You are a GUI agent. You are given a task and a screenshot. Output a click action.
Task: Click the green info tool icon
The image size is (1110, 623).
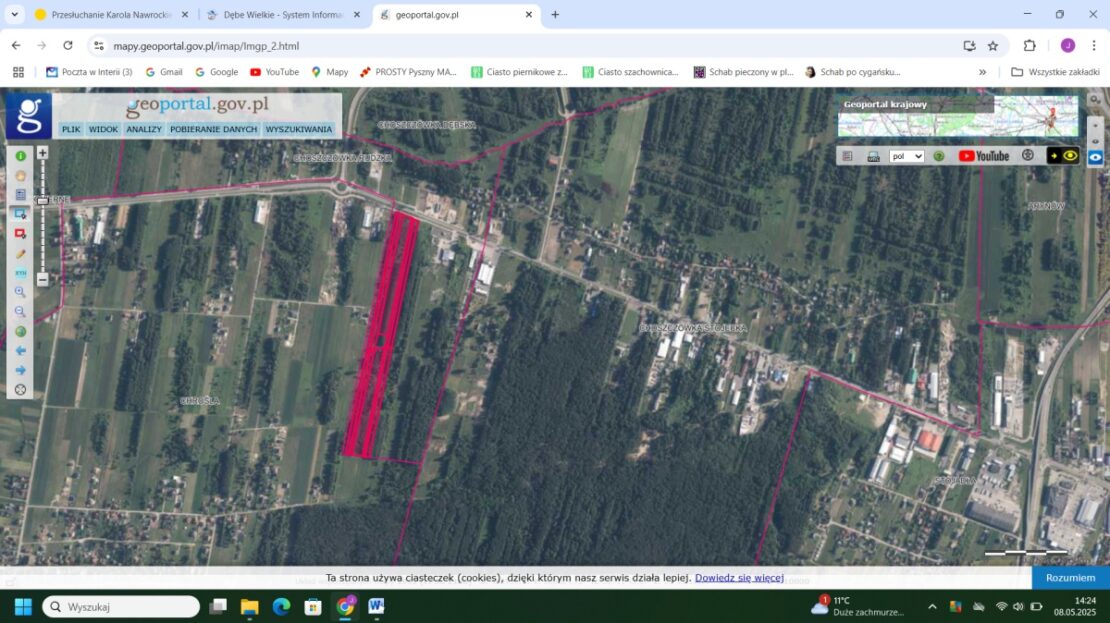tap(20, 156)
